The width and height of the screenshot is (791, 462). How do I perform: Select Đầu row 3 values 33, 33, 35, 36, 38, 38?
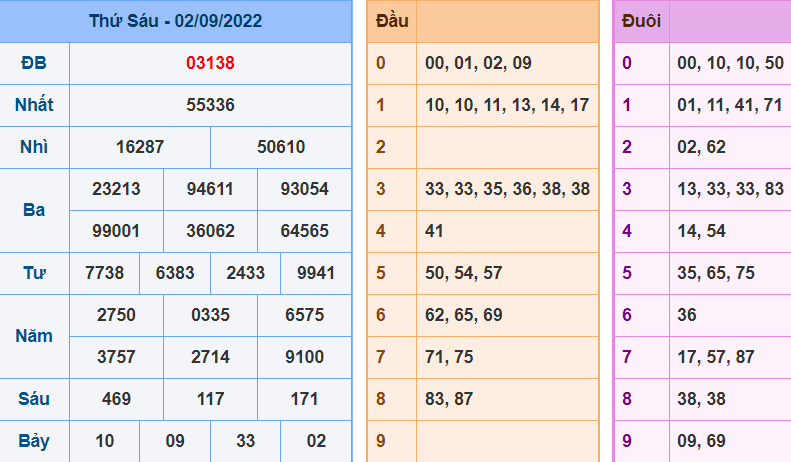tap(507, 189)
